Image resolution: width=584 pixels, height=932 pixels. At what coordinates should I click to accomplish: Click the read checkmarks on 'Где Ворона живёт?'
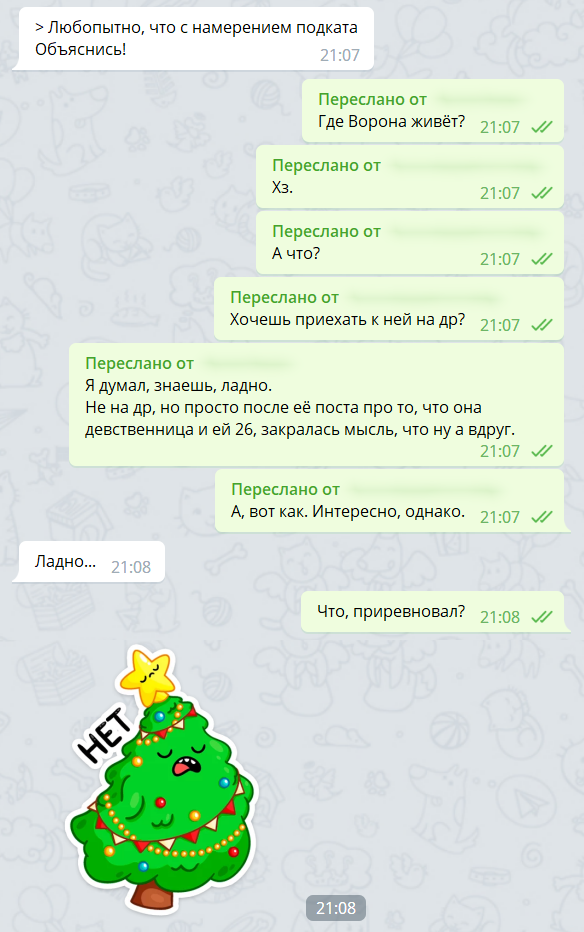[x=541, y=127]
